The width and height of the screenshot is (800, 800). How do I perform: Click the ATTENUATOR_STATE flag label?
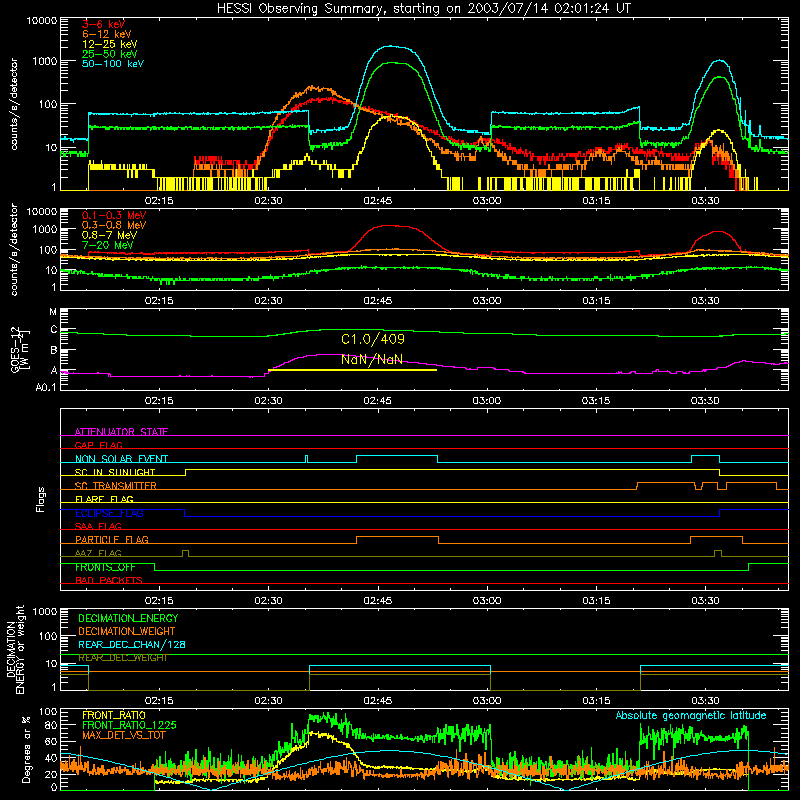coord(121,432)
